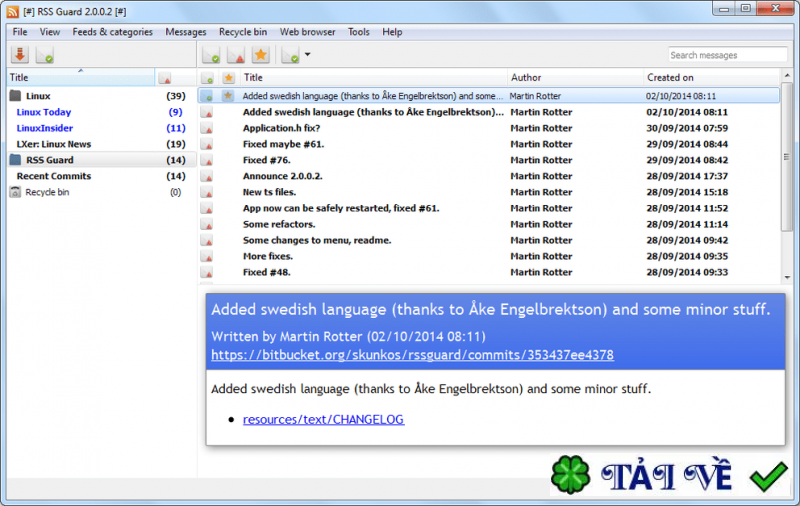Viewport: 800px width, 506px height.
Task: Open the bitbucket.org commit link
Action: [x=412, y=355]
